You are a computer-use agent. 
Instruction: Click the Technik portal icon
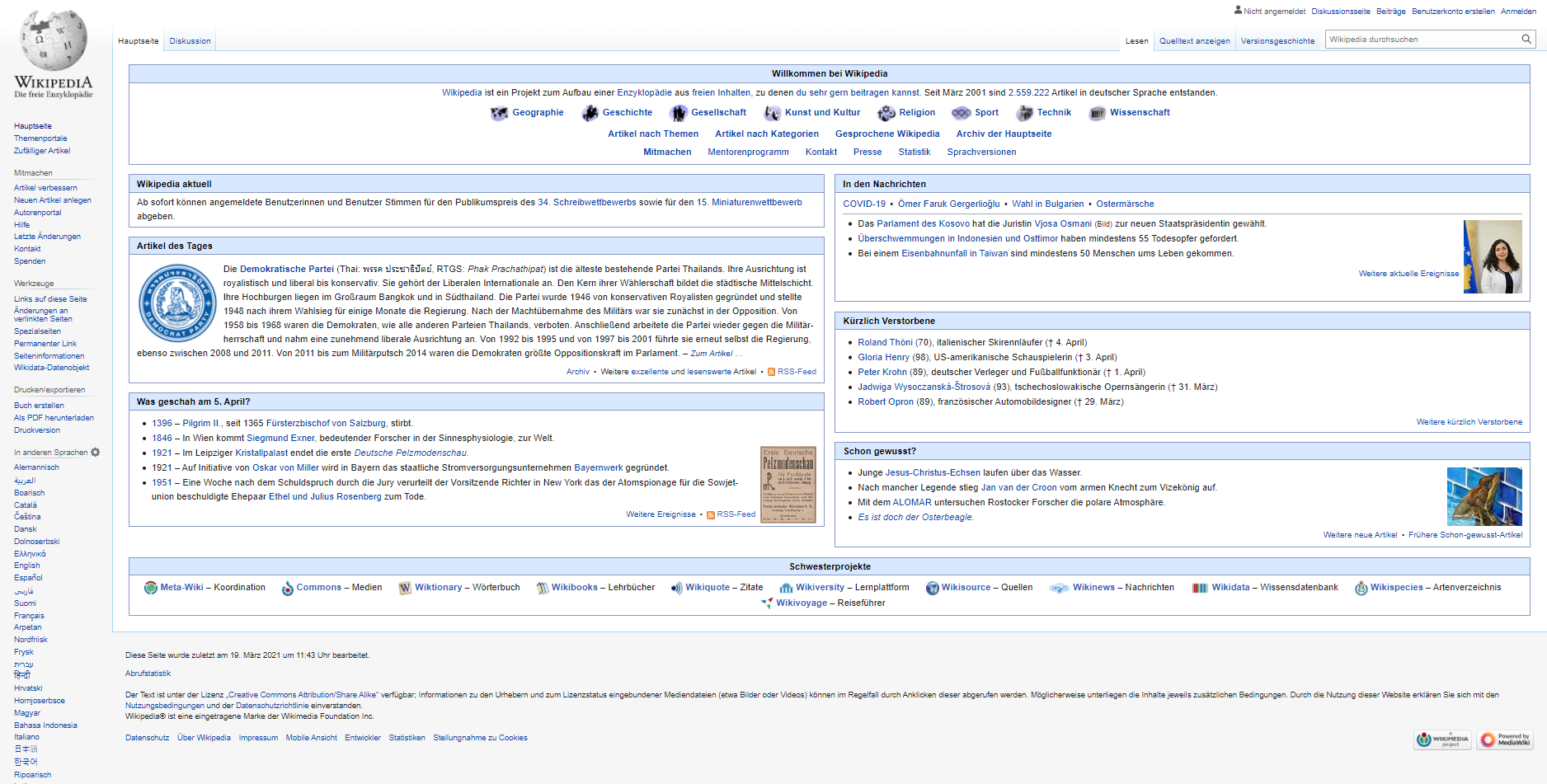coord(1024,113)
